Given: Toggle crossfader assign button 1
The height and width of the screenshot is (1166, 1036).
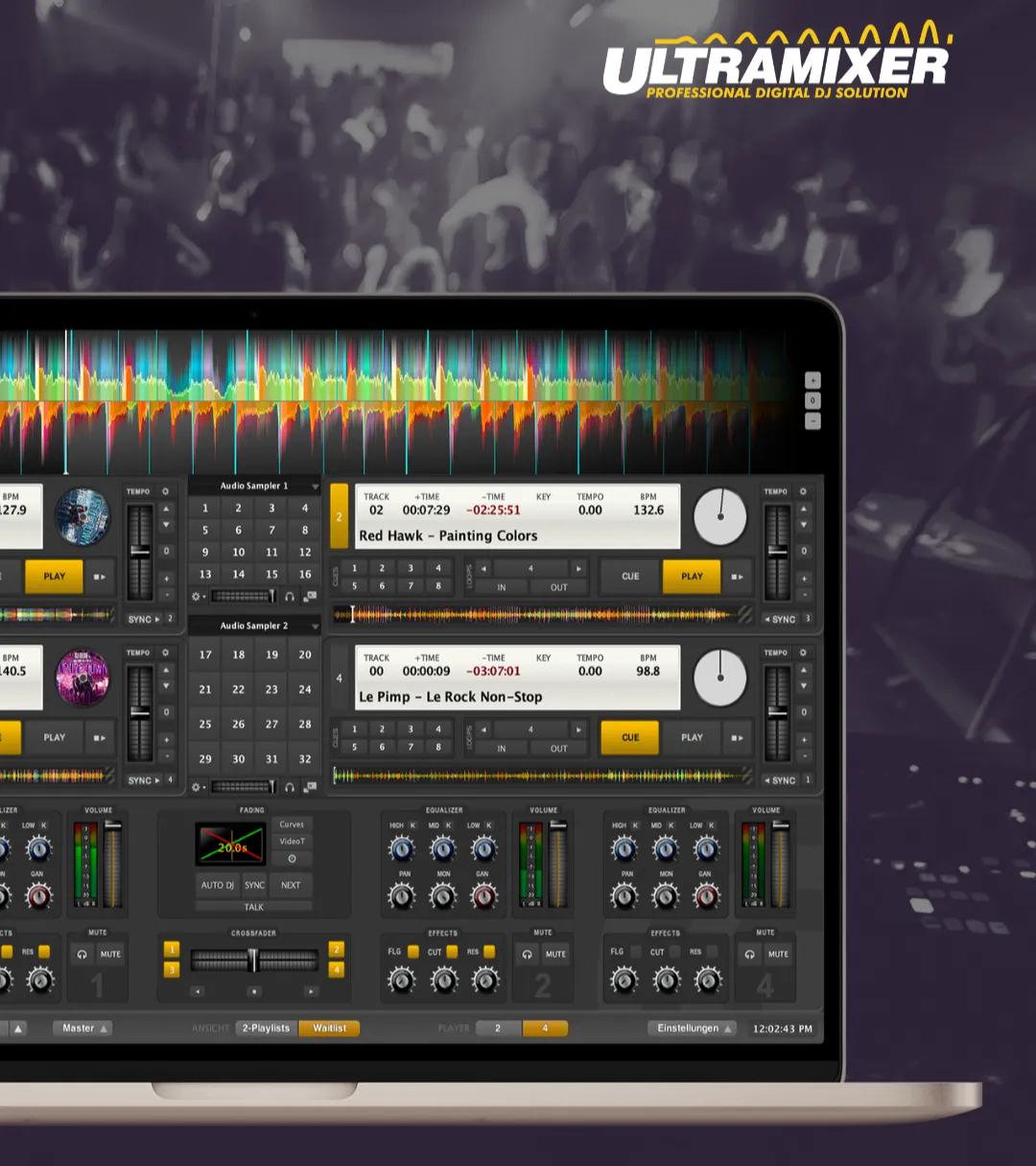Looking at the screenshot, I should coord(172,949).
